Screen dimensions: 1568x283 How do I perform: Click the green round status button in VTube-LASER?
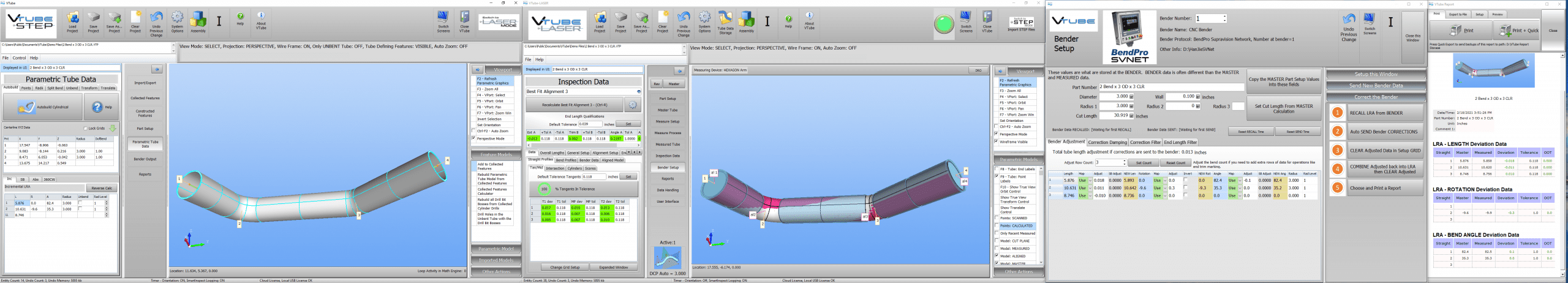[944, 25]
